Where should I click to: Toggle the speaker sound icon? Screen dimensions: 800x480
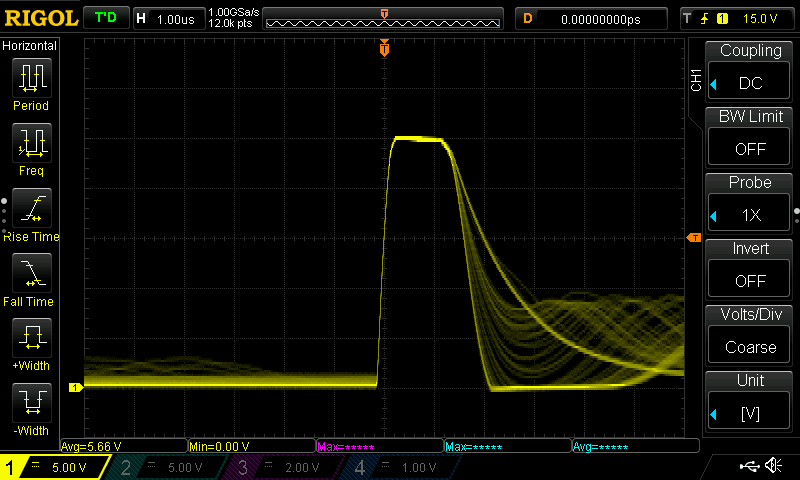point(772,466)
